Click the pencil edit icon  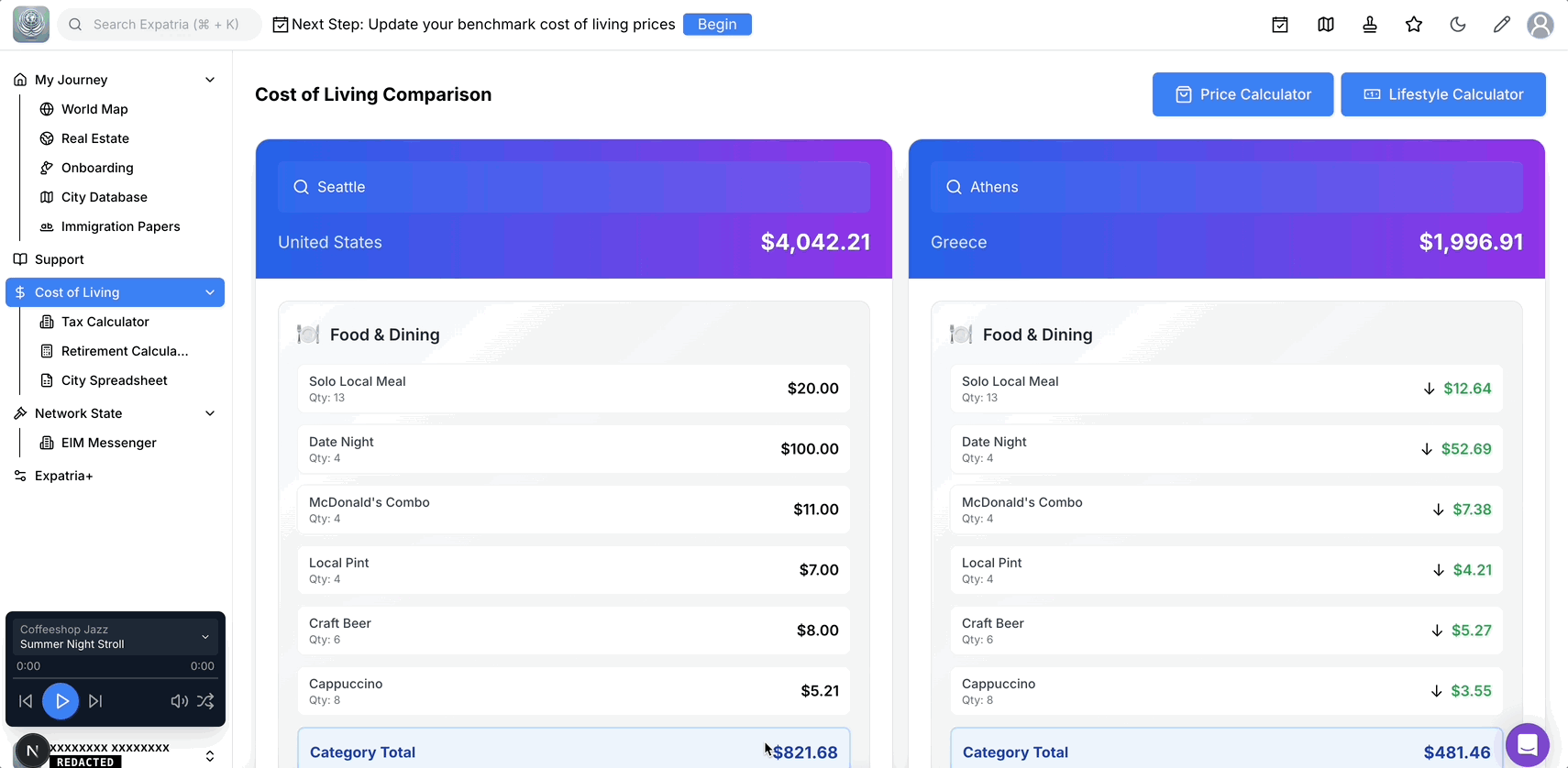pyautogui.click(x=1502, y=25)
